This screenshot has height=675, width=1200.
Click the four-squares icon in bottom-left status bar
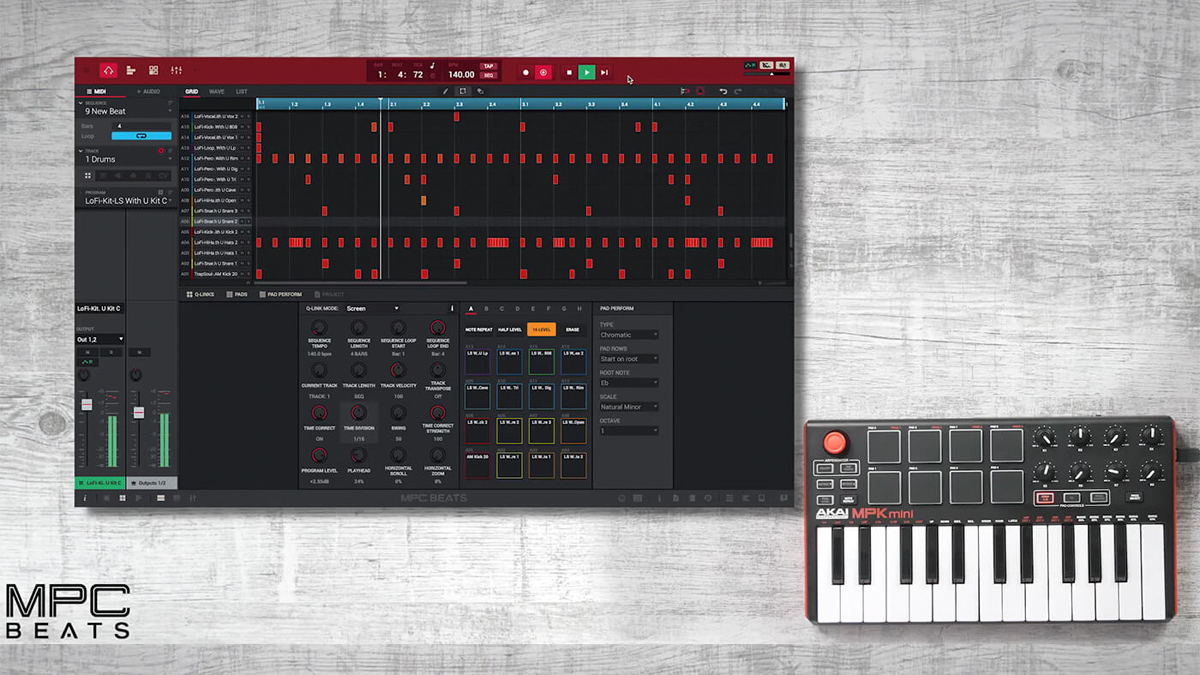click(123, 497)
